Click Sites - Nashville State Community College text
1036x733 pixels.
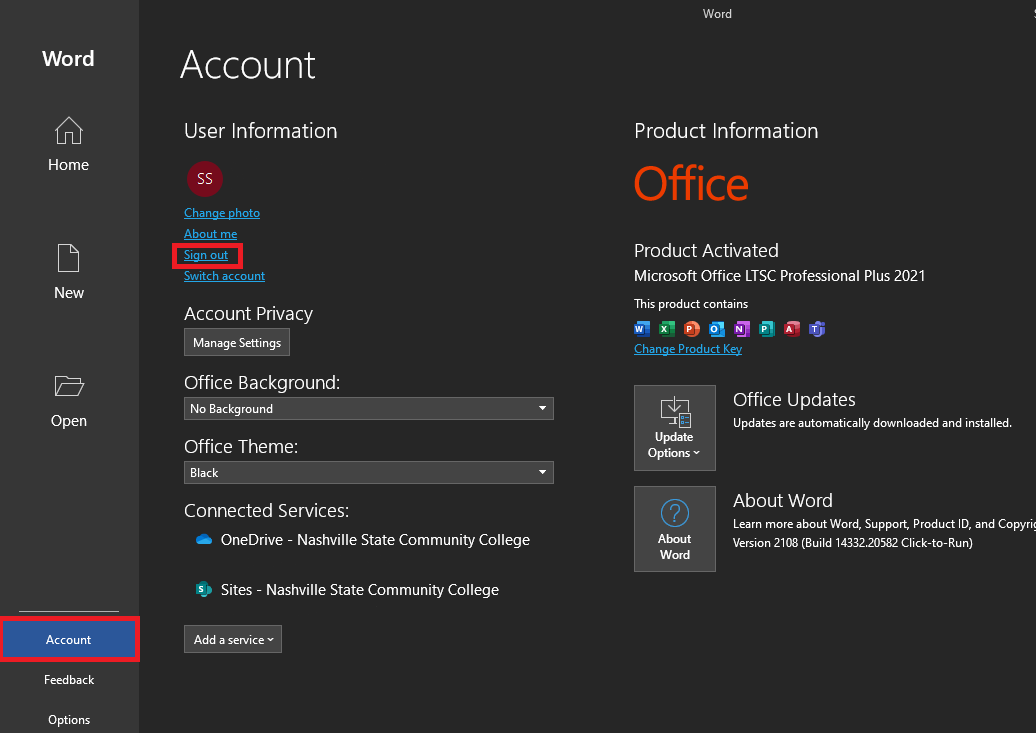(359, 590)
